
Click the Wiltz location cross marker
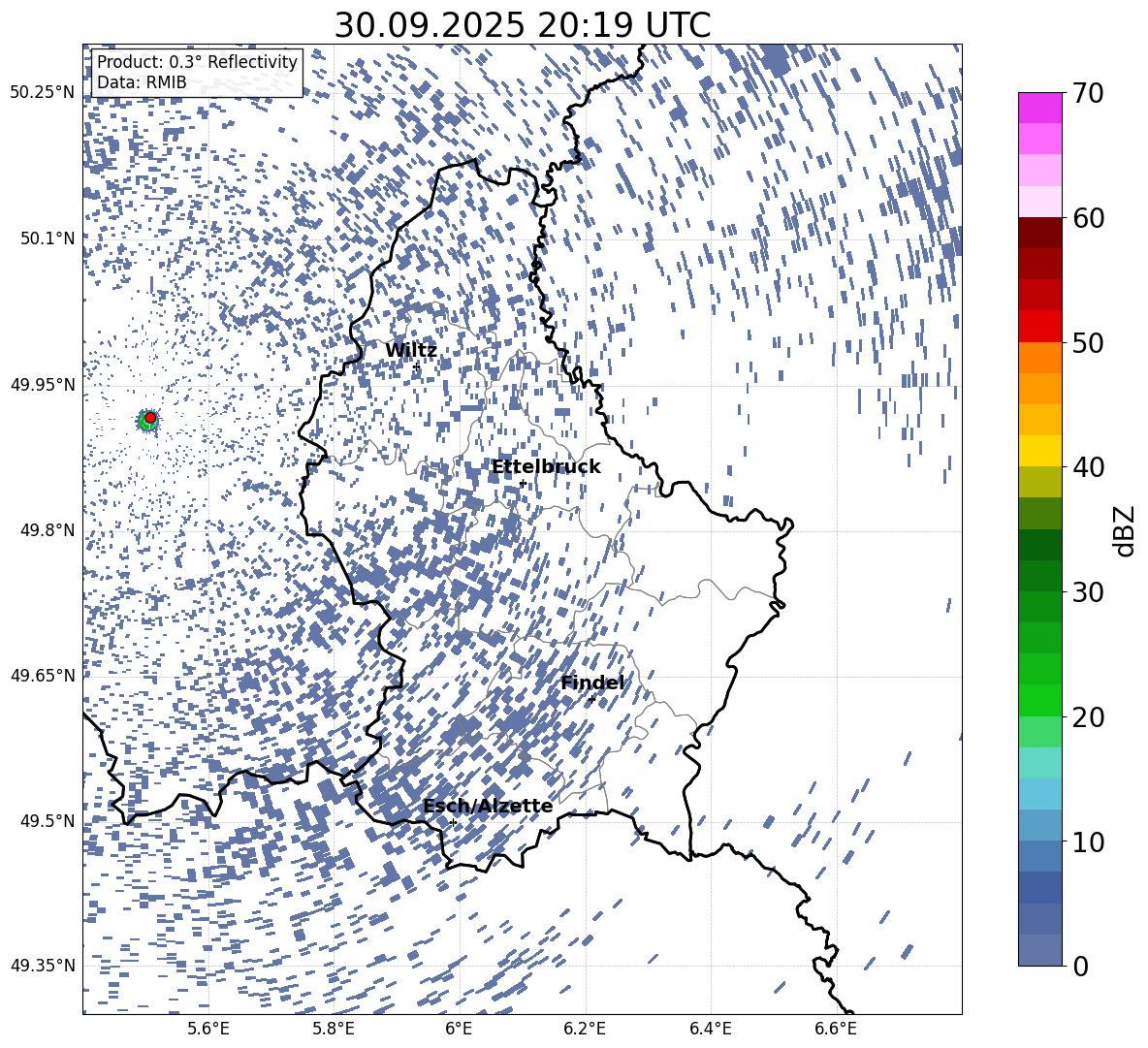coord(417,366)
